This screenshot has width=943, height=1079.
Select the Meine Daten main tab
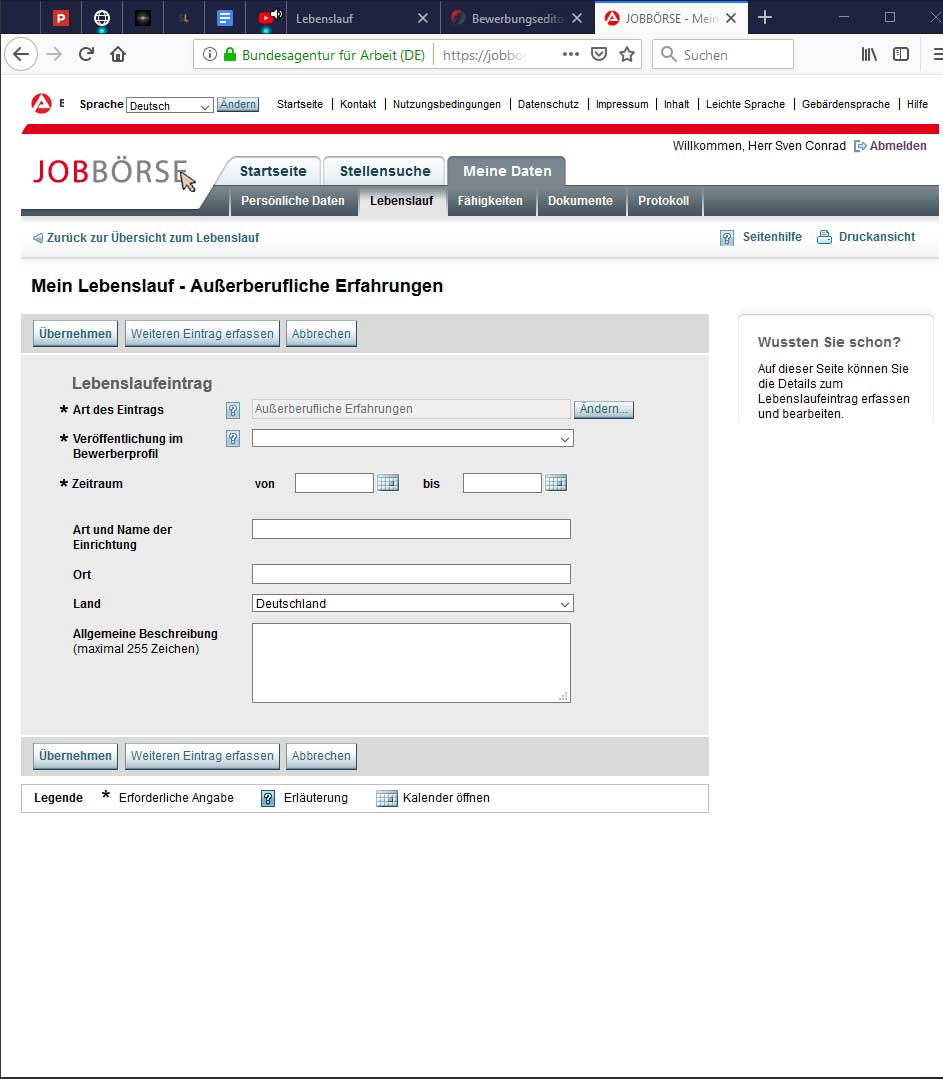point(507,171)
